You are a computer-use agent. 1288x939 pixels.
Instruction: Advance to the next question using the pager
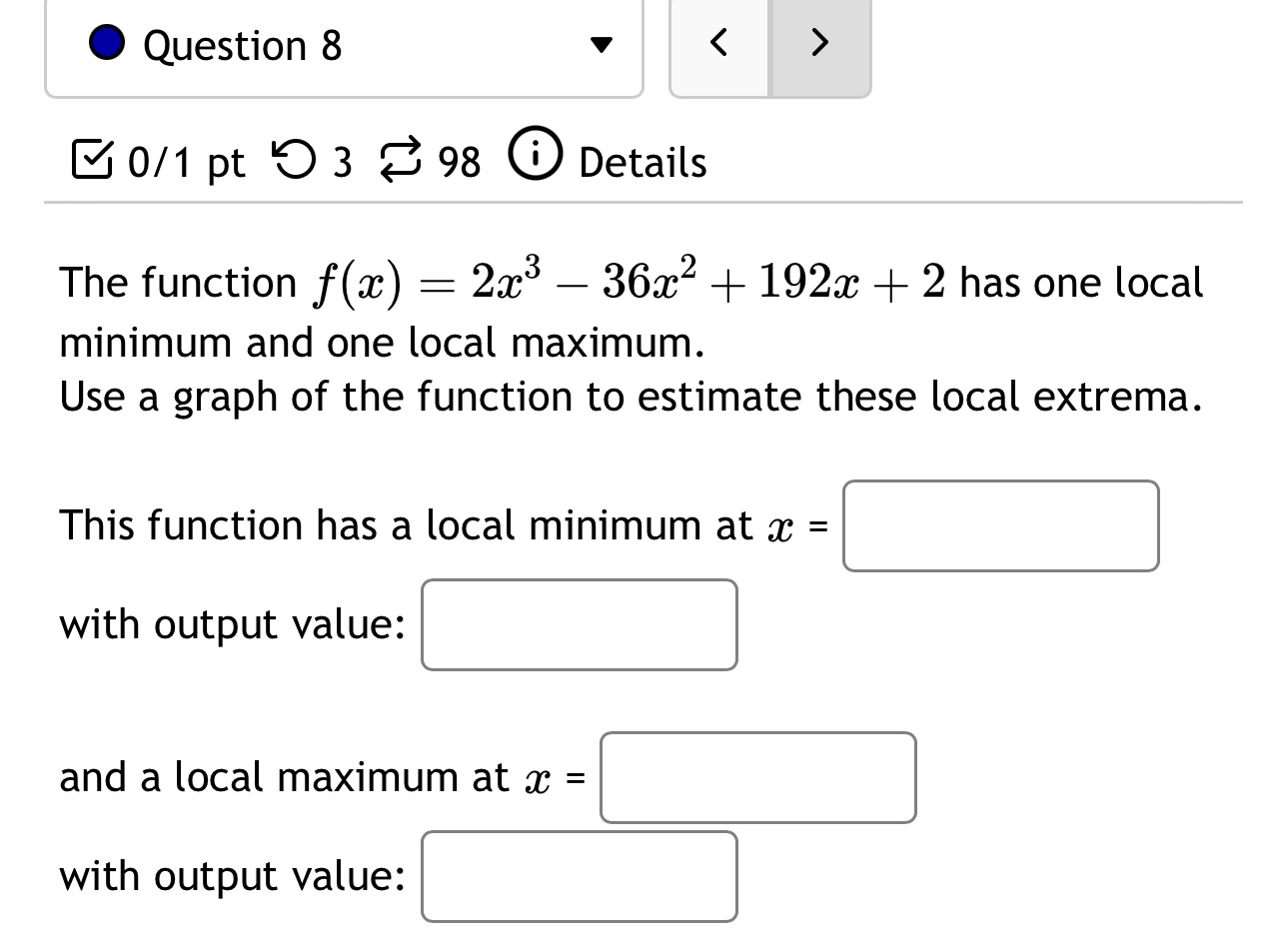tap(819, 43)
